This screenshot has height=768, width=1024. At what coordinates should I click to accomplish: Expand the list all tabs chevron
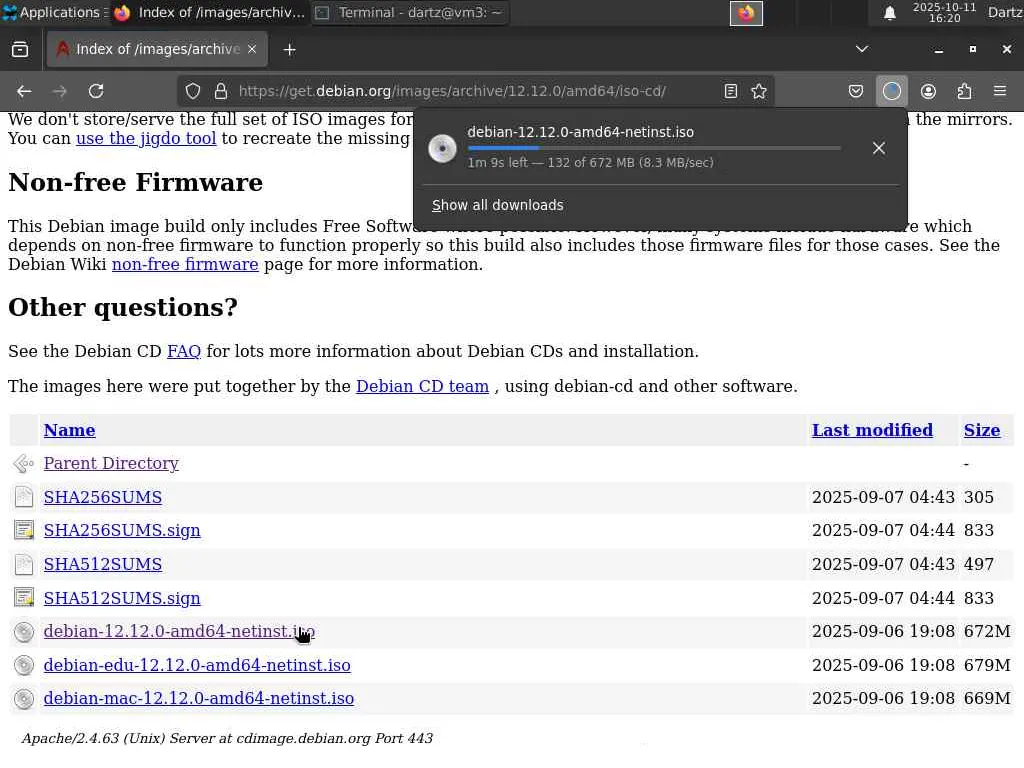[x=862, y=49]
